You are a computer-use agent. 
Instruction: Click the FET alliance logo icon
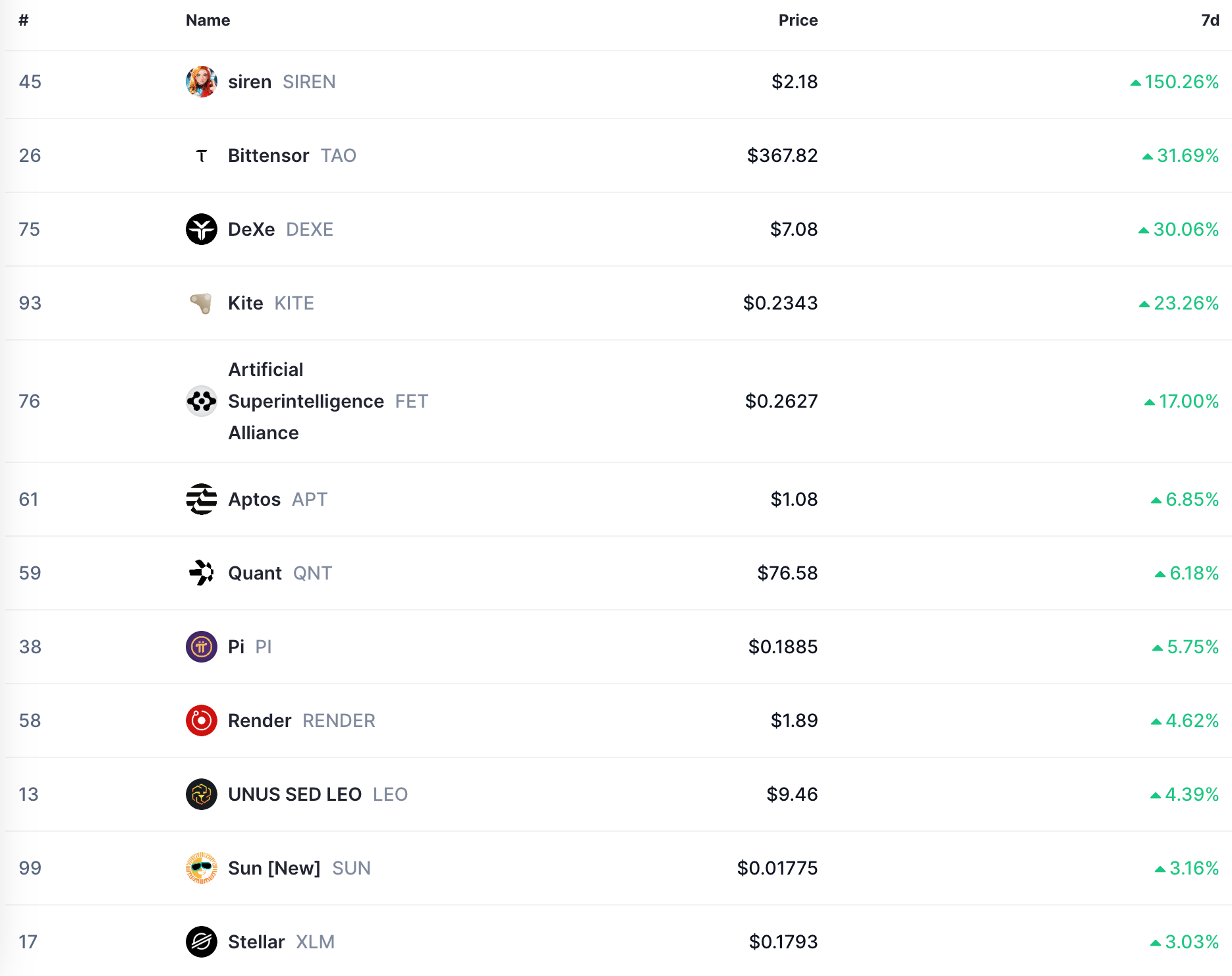(202, 401)
